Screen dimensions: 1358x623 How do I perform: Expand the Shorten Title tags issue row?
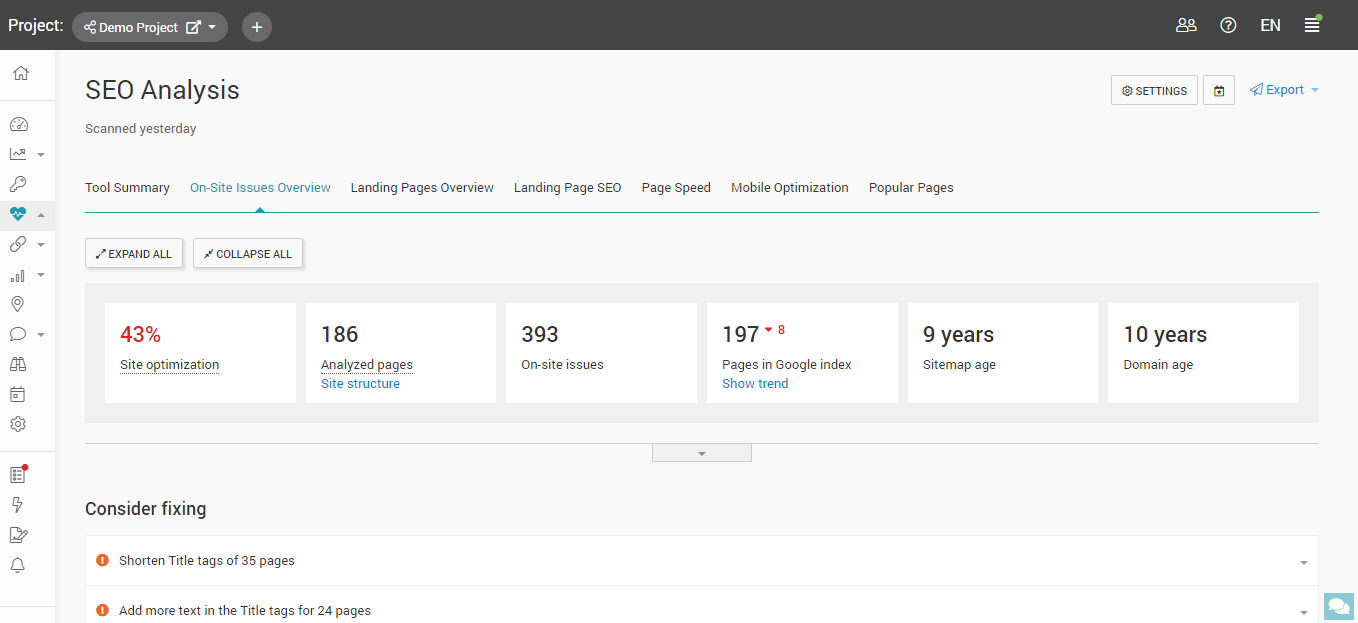[1303, 562]
